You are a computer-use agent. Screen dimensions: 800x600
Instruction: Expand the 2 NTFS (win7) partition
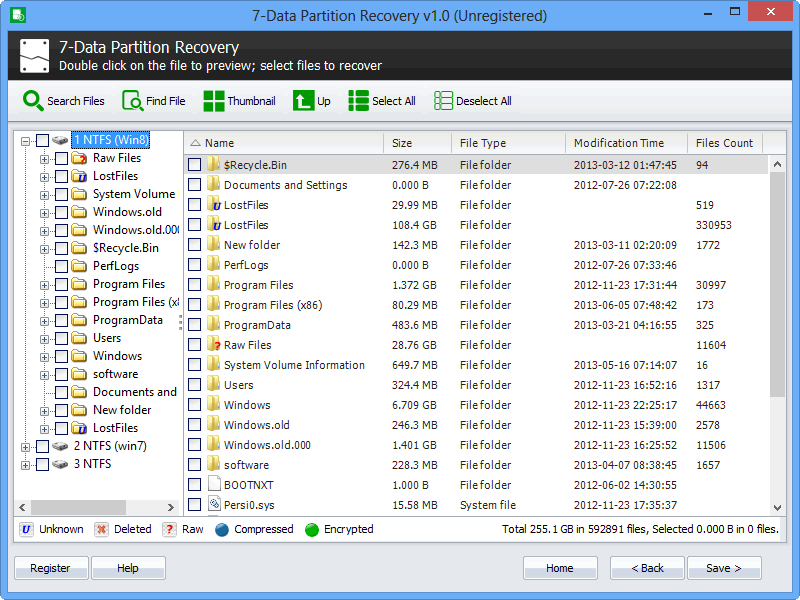click(25, 446)
